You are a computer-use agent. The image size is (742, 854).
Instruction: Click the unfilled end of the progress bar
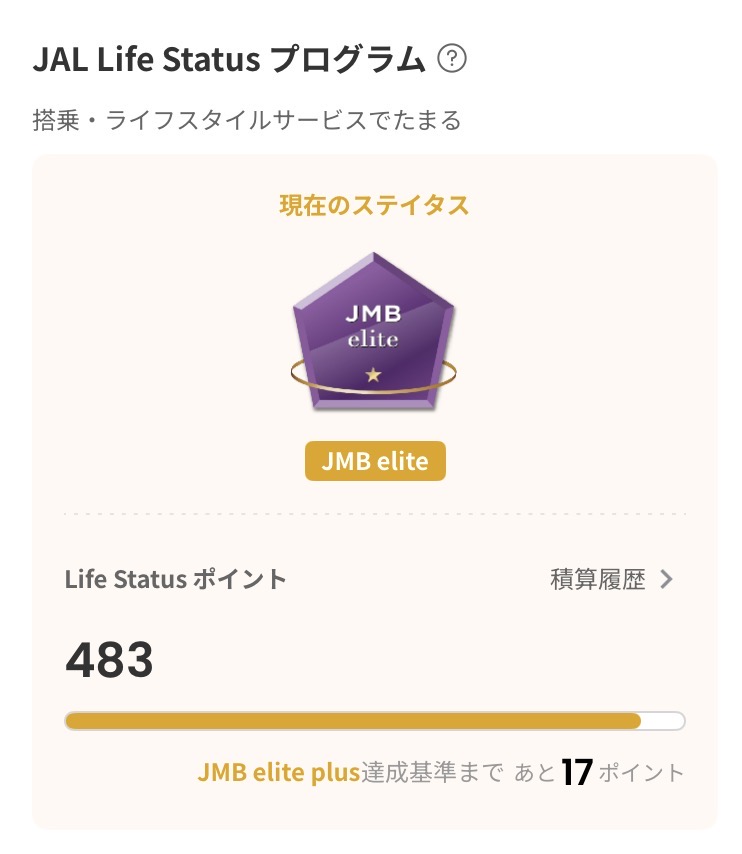tap(663, 721)
